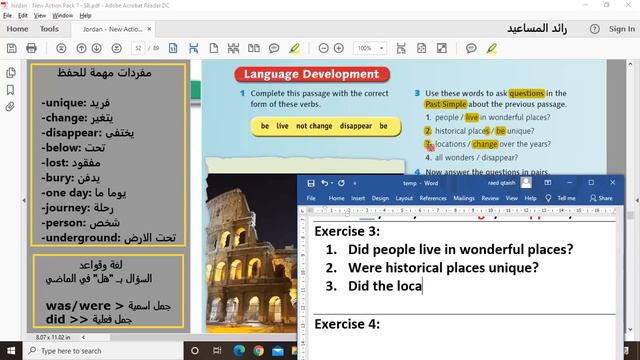Click the page number field showing 52
Screen dimensions: 640x360
[138, 48]
